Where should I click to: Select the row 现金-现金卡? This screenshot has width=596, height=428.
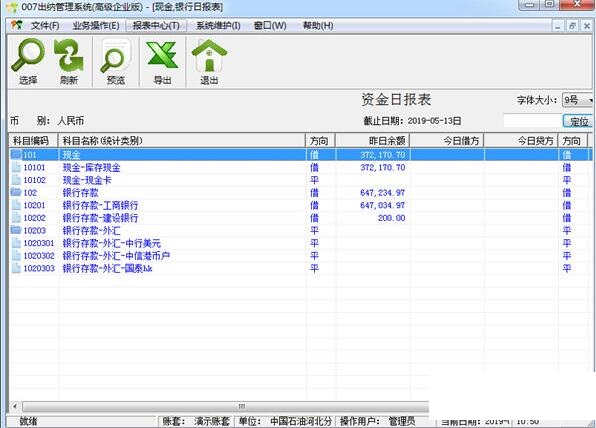pyautogui.click(x=300, y=180)
